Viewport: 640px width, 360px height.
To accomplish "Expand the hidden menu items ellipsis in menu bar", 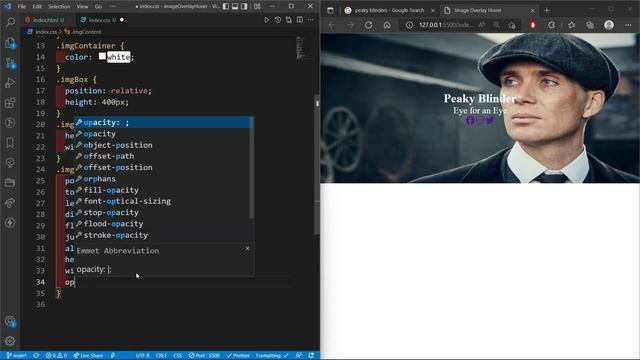I will tap(112, 7).
